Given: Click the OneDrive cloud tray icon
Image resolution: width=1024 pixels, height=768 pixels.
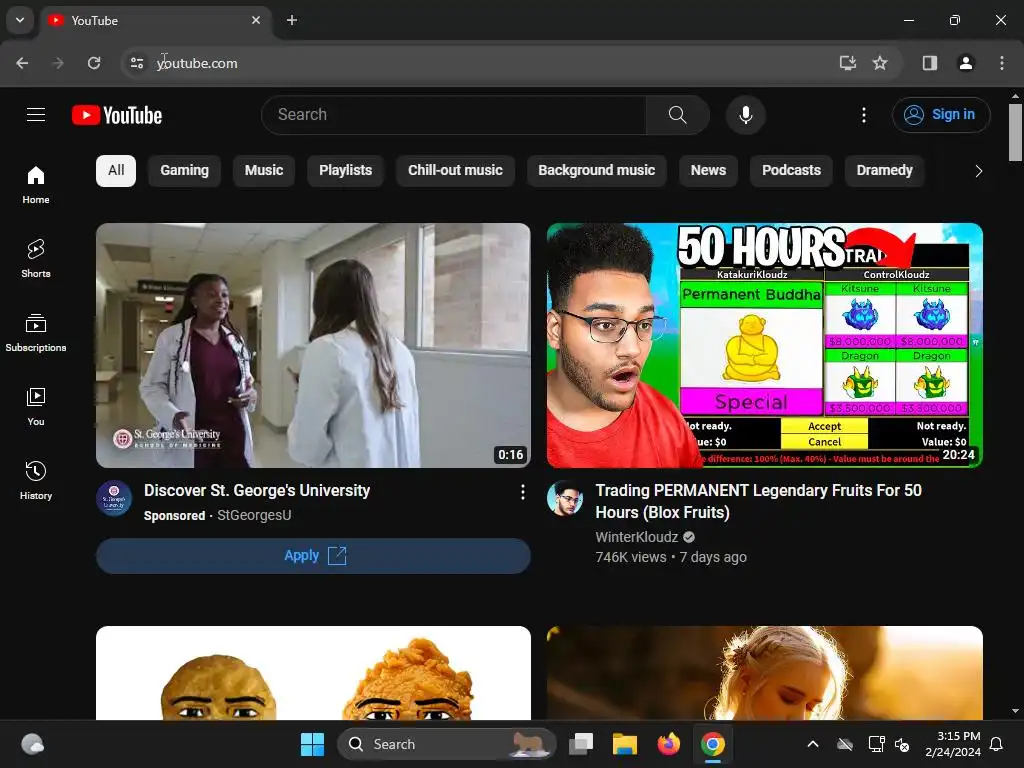Looking at the screenshot, I should [x=845, y=744].
